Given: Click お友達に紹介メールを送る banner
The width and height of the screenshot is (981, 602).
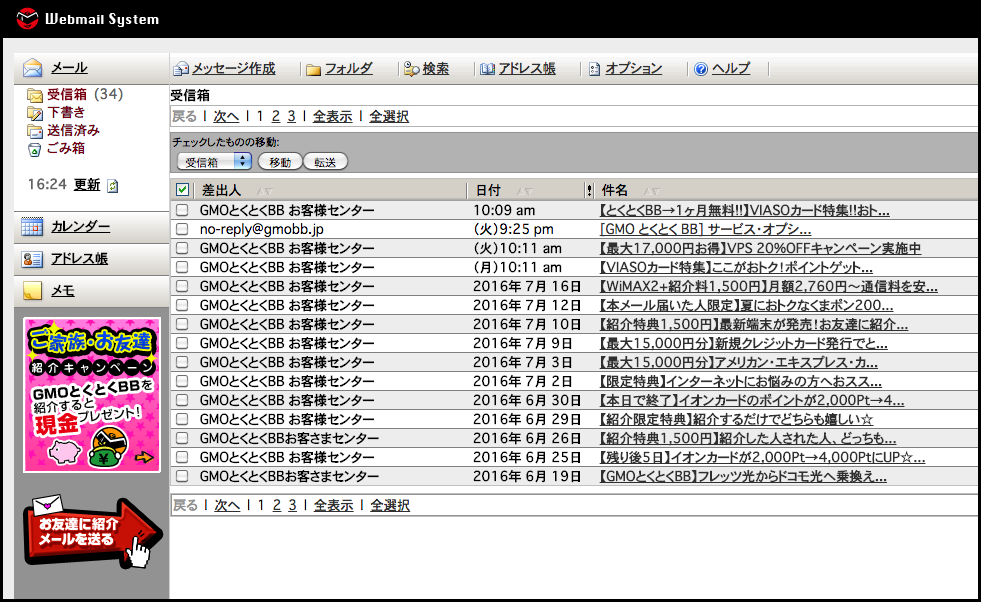Looking at the screenshot, I should coord(93,531).
